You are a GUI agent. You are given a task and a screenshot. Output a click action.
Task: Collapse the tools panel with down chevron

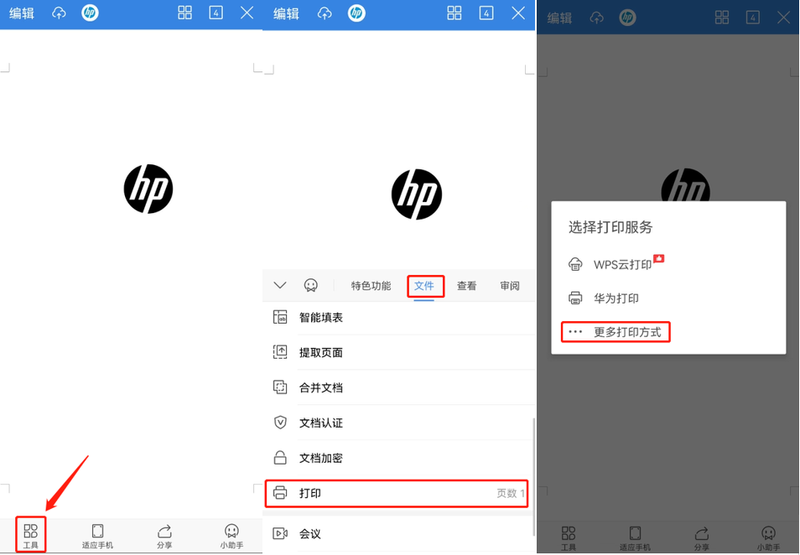280,285
